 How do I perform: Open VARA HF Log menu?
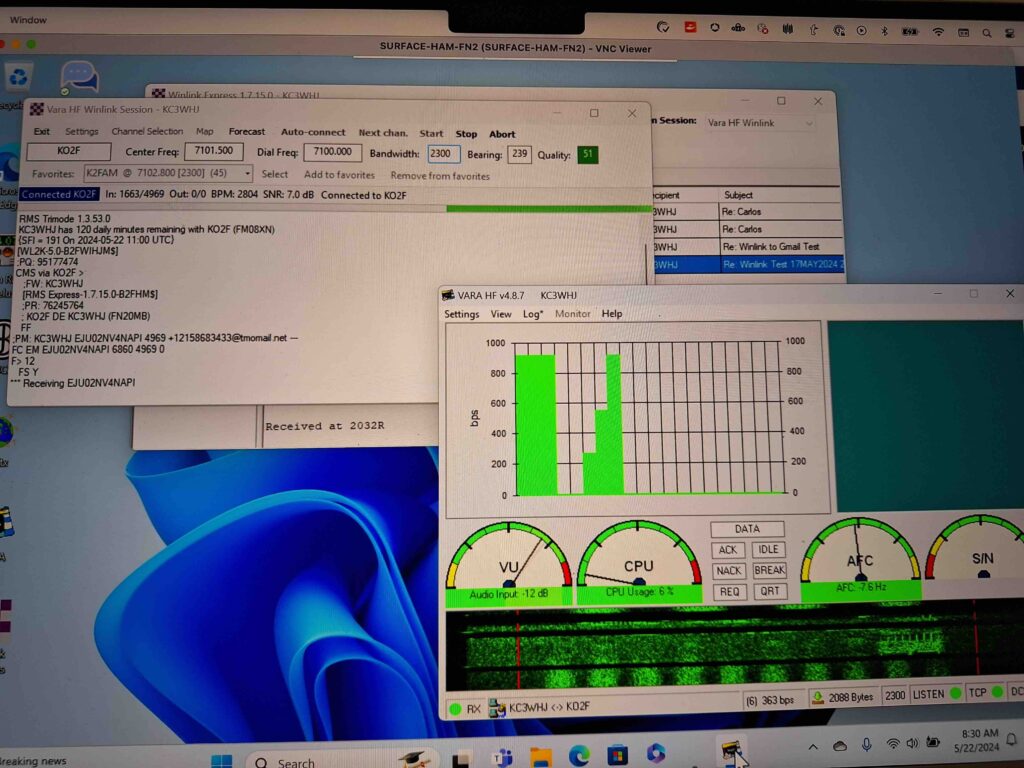pyautogui.click(x=532, y=314)
